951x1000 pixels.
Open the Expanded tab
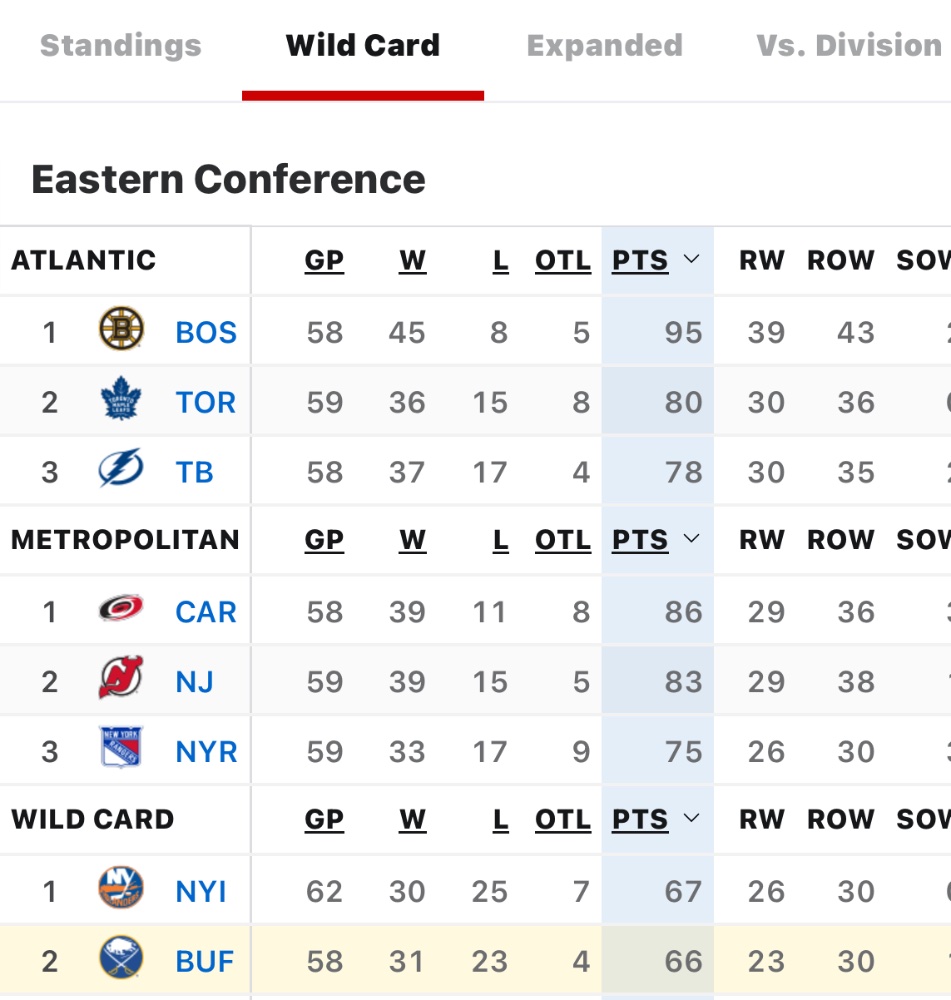pyautogui.click(x=605, y=46)
